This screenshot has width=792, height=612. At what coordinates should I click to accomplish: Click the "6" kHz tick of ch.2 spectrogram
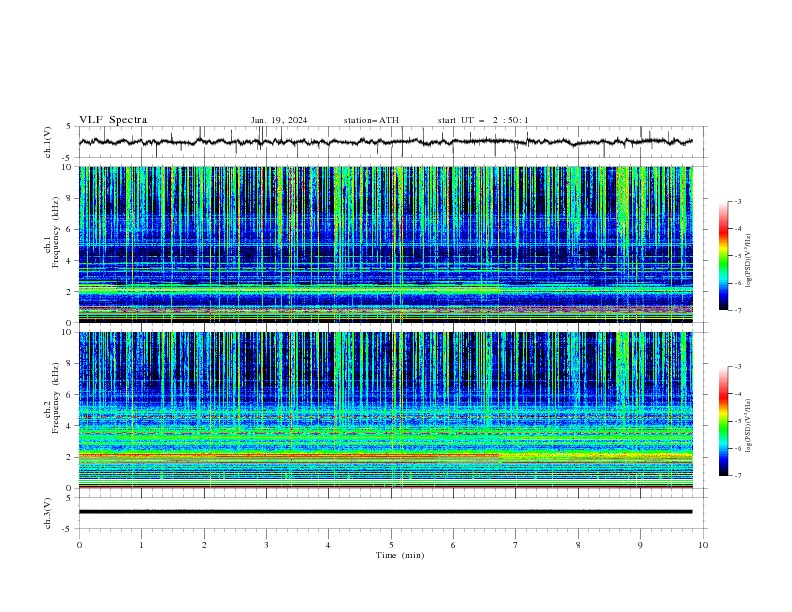(72, 395)
